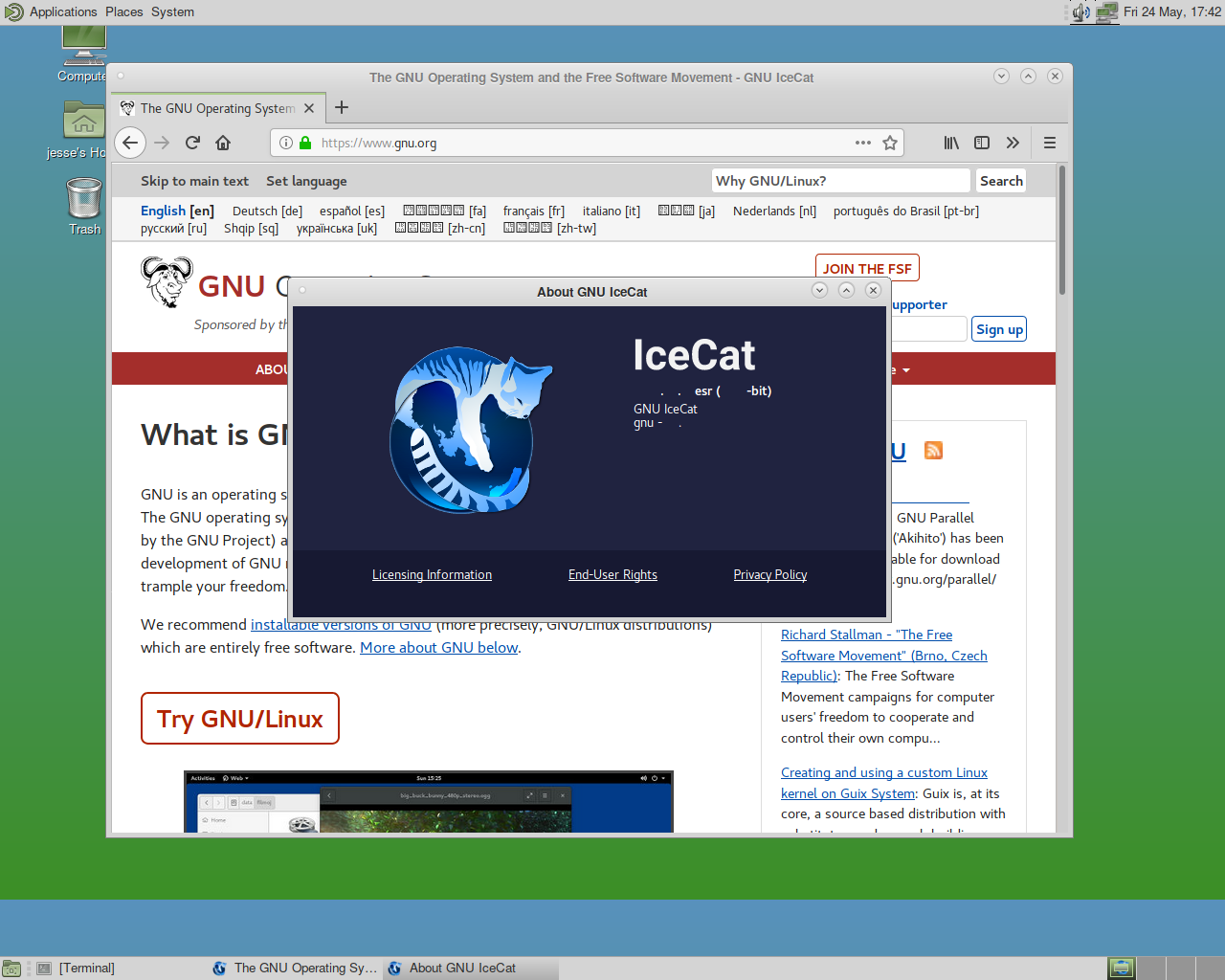Toggle the sidebar view icon
The width and height of the screenshot is (1225, 980).
982,143
